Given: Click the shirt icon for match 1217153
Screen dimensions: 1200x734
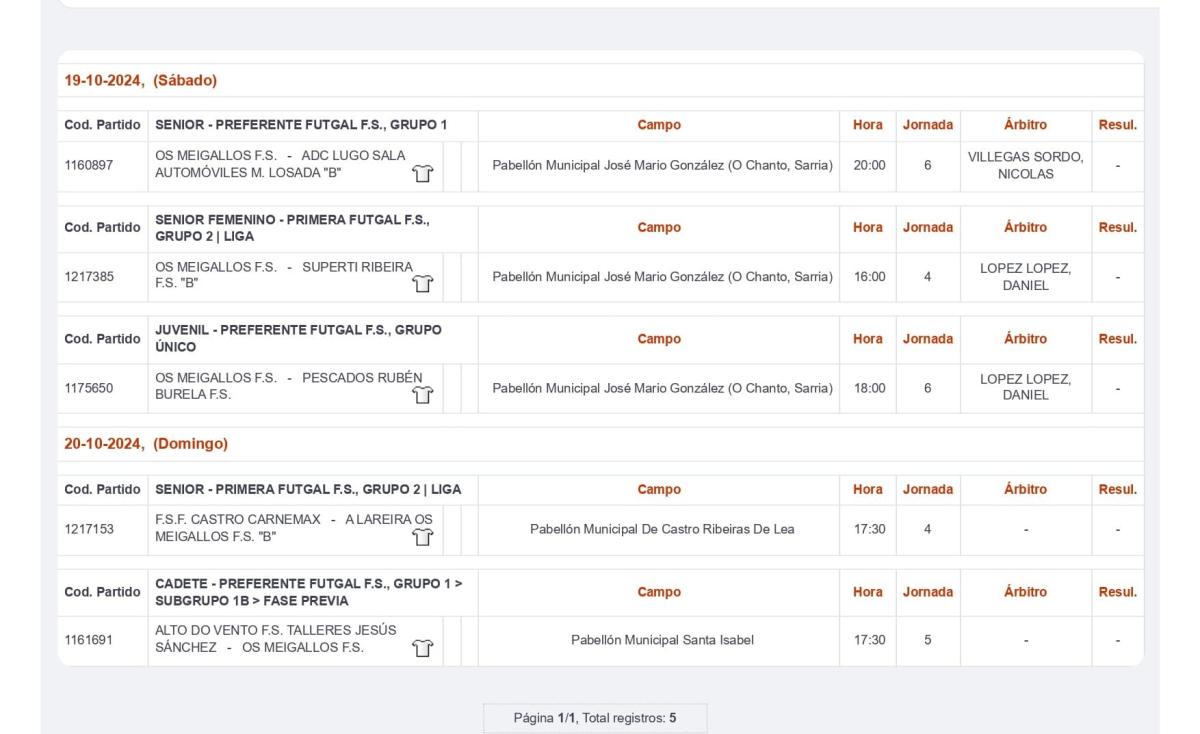Looking at the screenshot, I should [423, 538].
